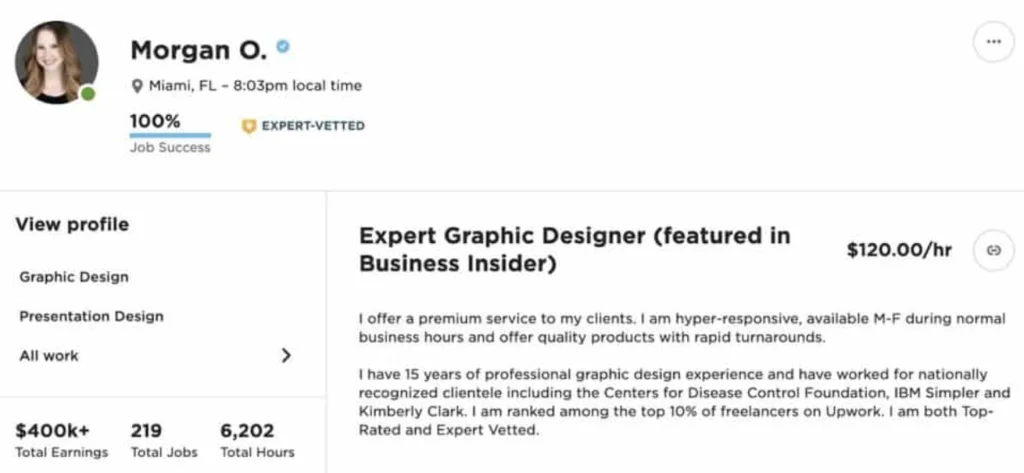Click the $400k+ Total Earnings stat
The height and width of the screenshot is (473, 1024).
tap(61, 441)
